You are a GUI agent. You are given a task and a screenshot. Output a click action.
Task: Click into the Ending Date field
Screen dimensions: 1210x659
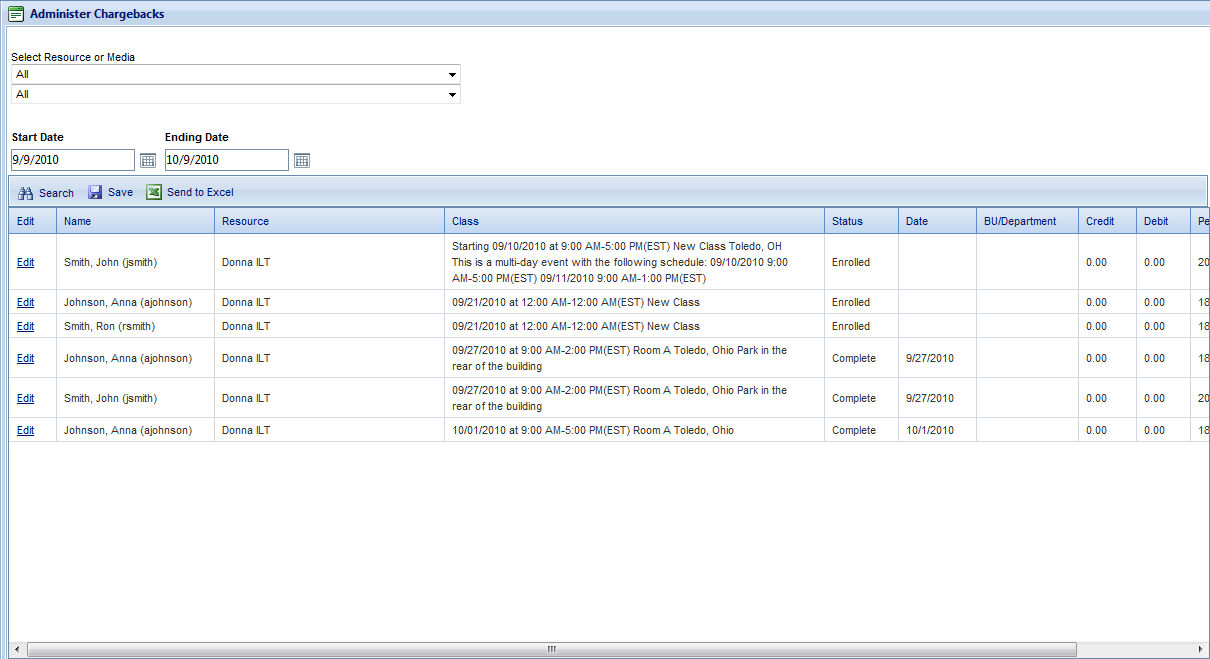226,160
